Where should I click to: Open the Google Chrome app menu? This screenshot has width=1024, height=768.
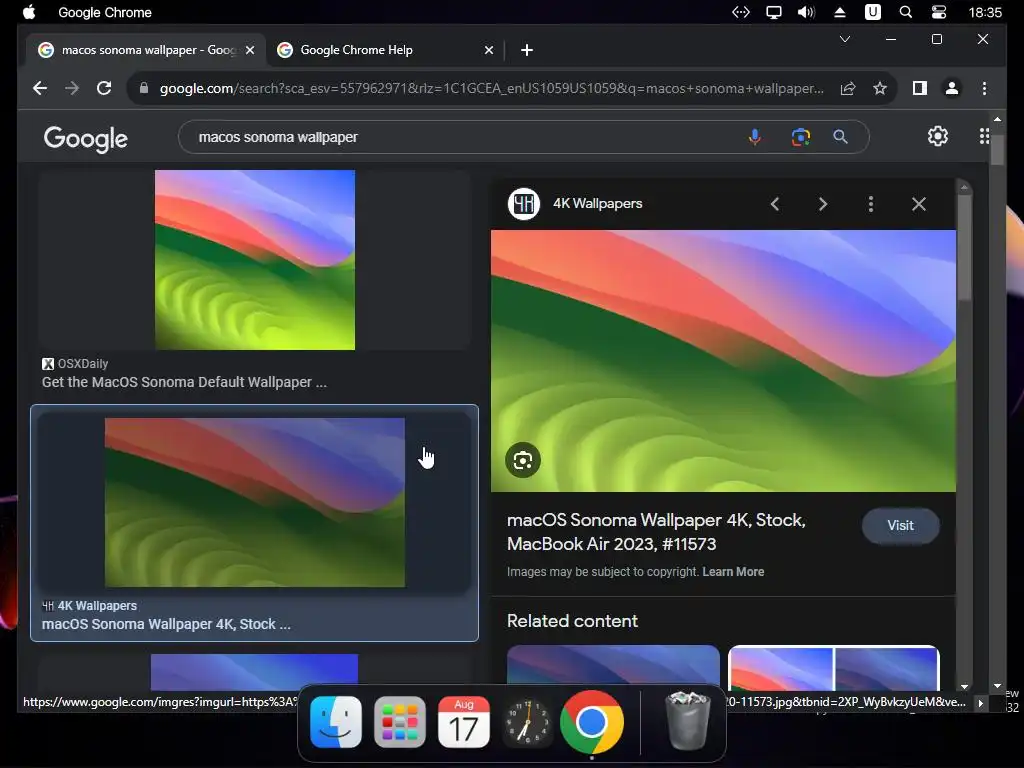click(104, 12)
